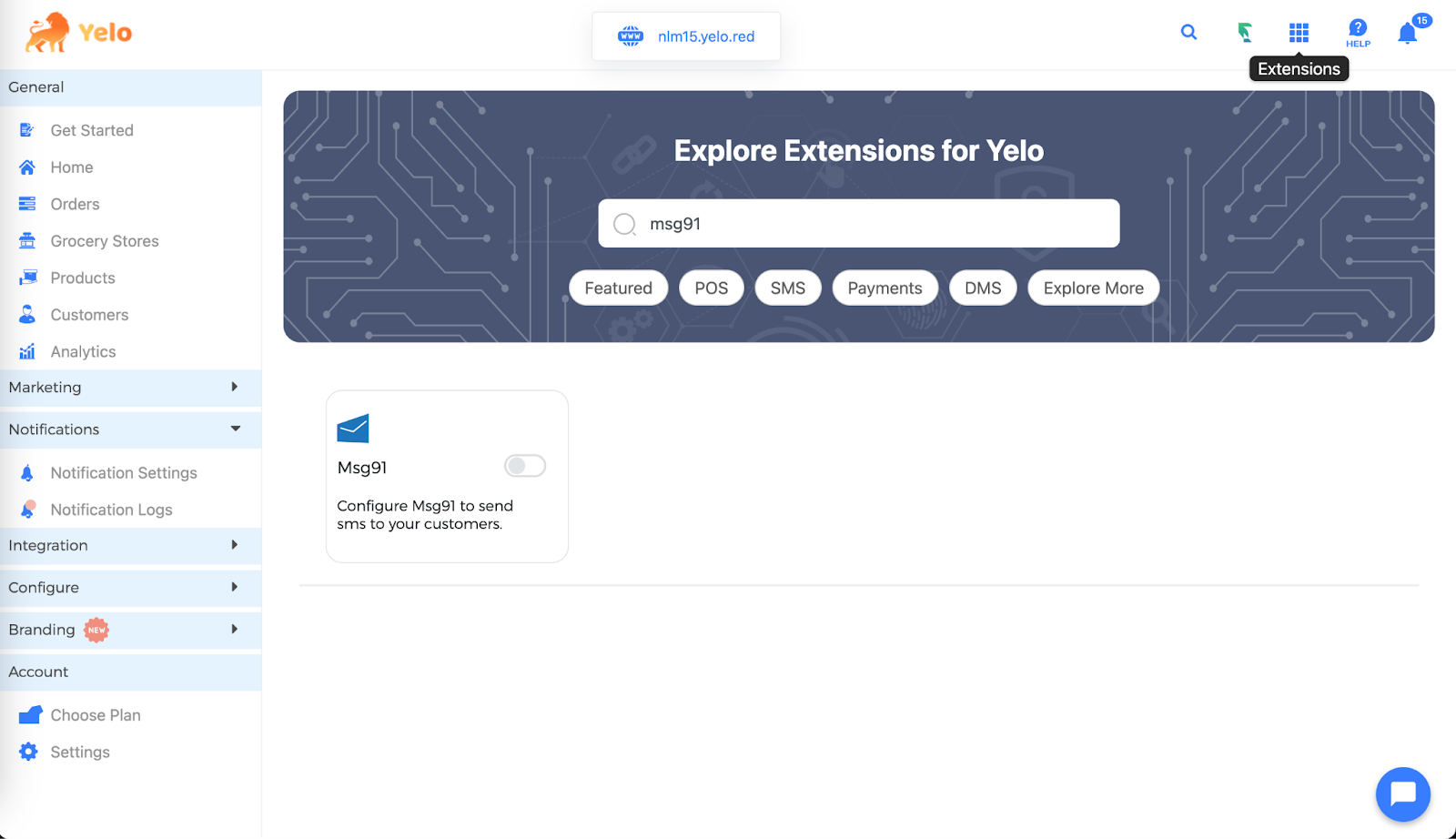Click the General section header

coord(131,87)
